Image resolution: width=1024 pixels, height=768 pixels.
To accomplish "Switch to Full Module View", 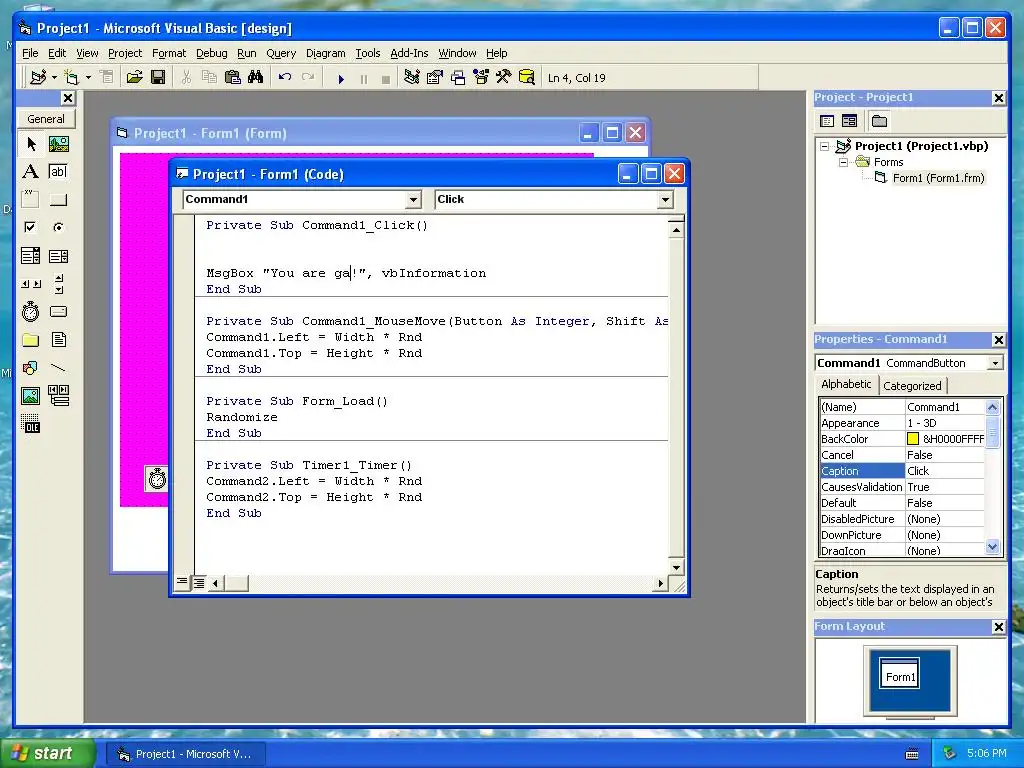I will tap(199, 583).
